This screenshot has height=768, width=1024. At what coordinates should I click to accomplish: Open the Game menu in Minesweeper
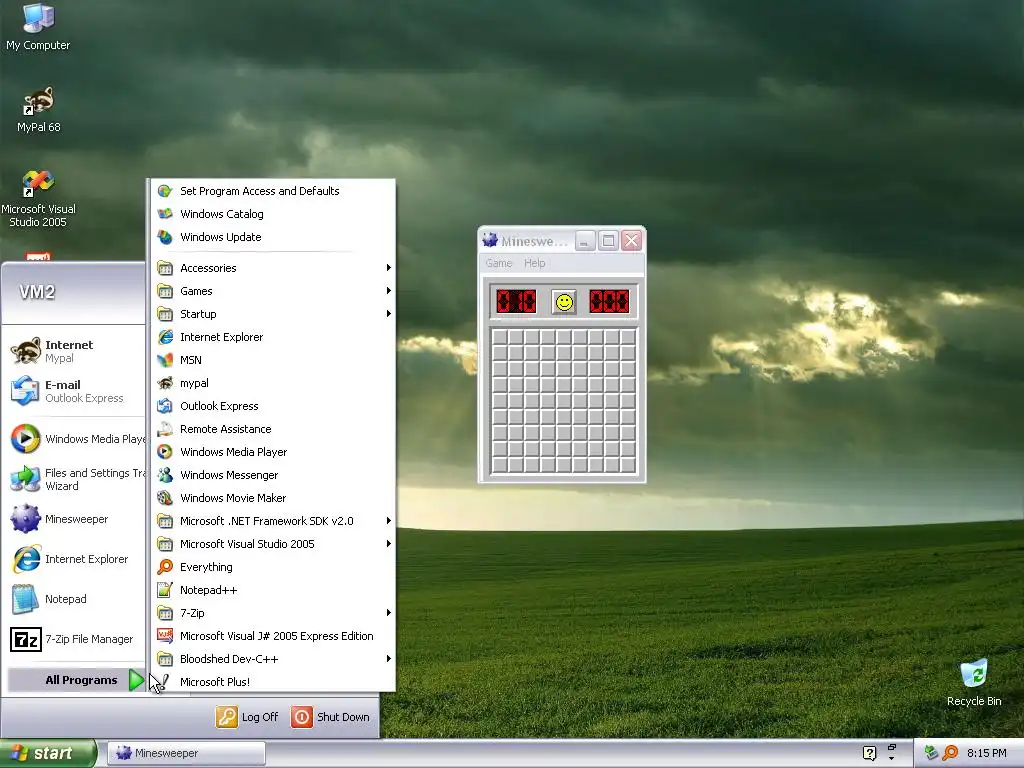(499, 263)
